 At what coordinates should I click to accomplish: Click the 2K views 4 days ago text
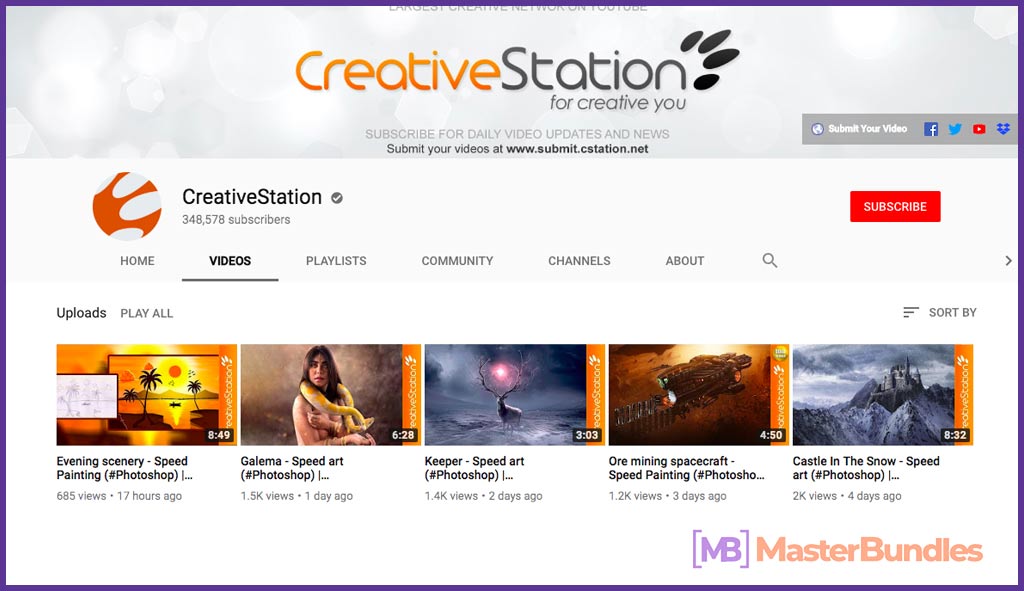pos(847,496)
